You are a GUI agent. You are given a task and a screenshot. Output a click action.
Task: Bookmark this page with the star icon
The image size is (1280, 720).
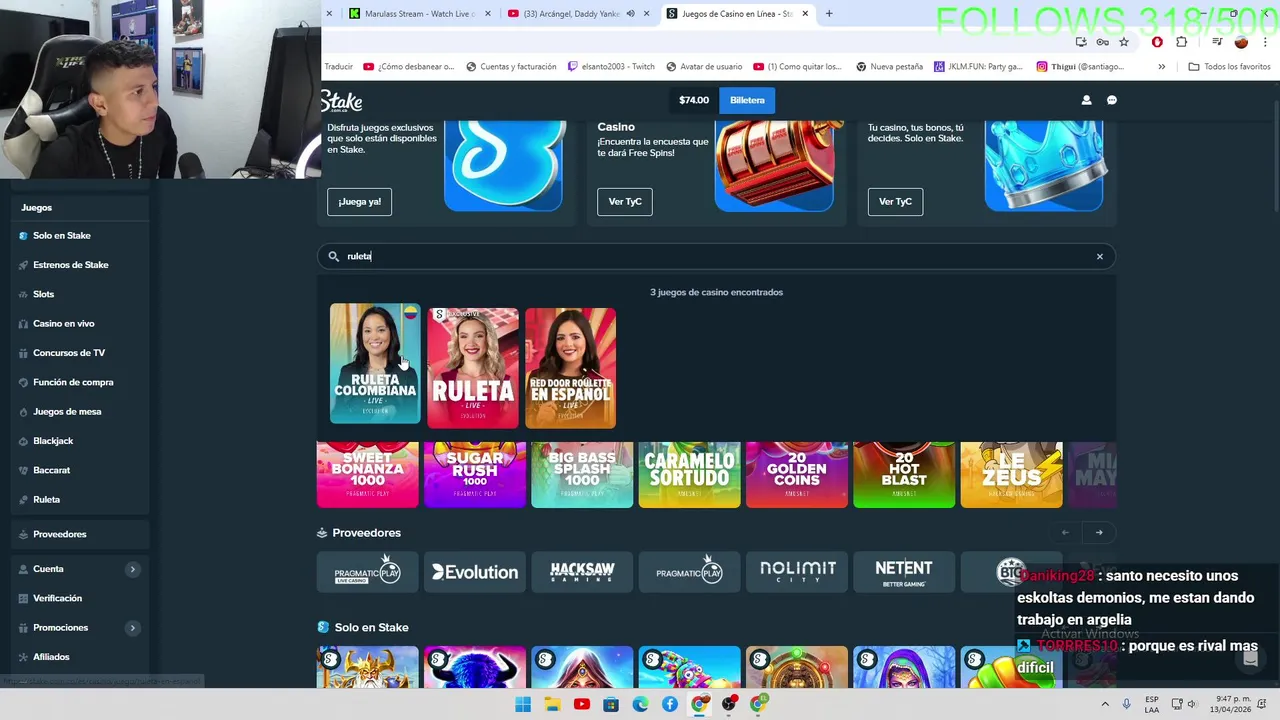click(1124, 42)
